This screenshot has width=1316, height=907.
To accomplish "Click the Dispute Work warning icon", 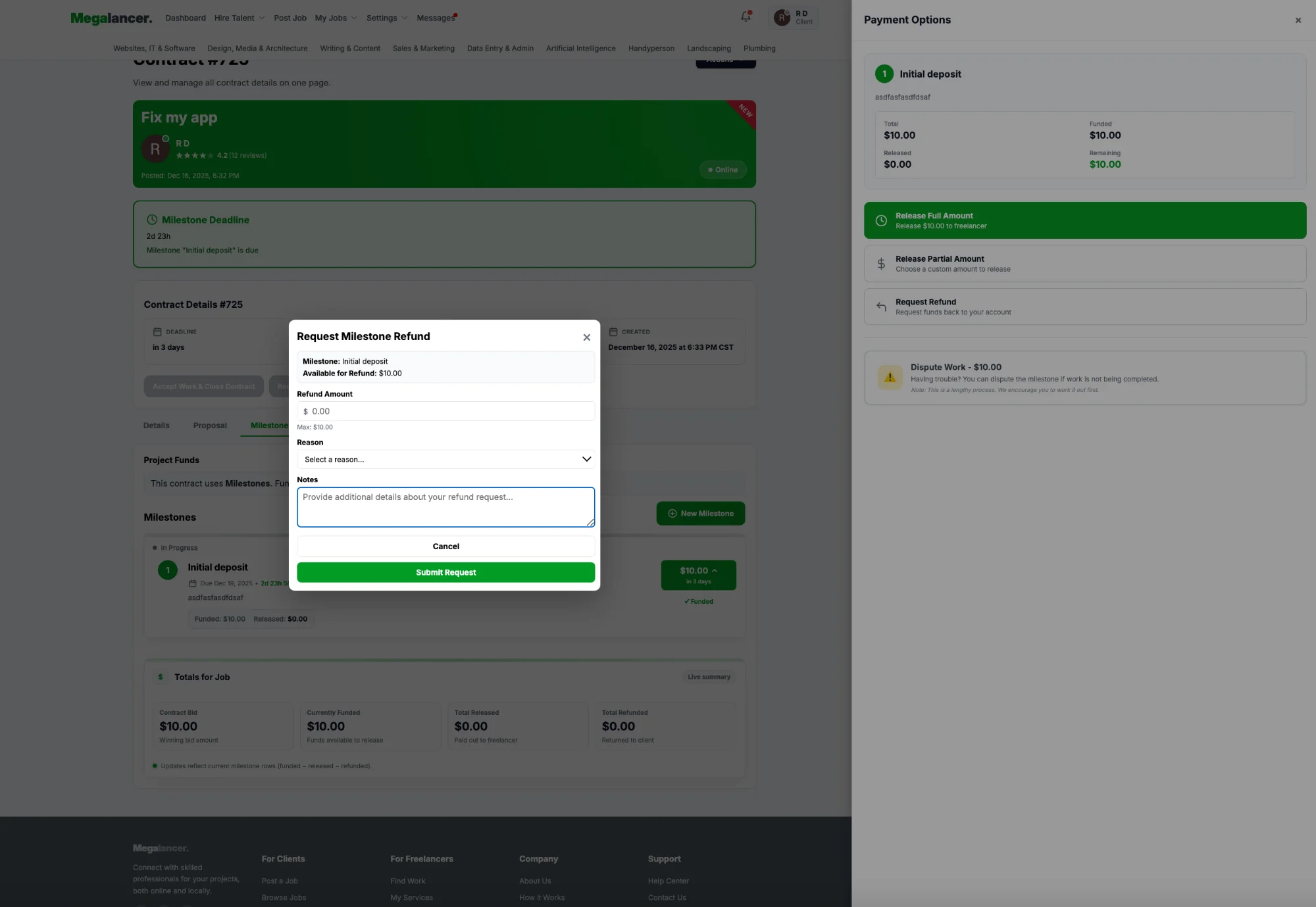I will coord(890,378).
